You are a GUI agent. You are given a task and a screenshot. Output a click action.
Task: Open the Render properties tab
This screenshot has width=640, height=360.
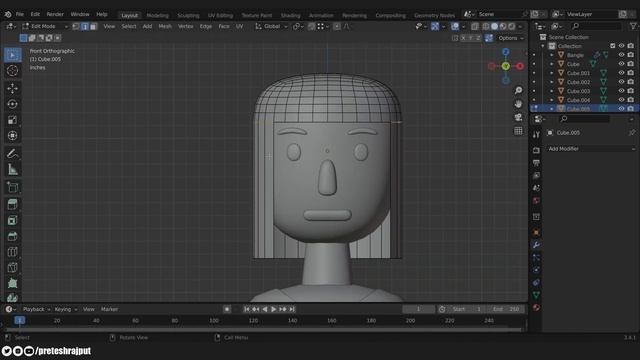pos(536,151)
